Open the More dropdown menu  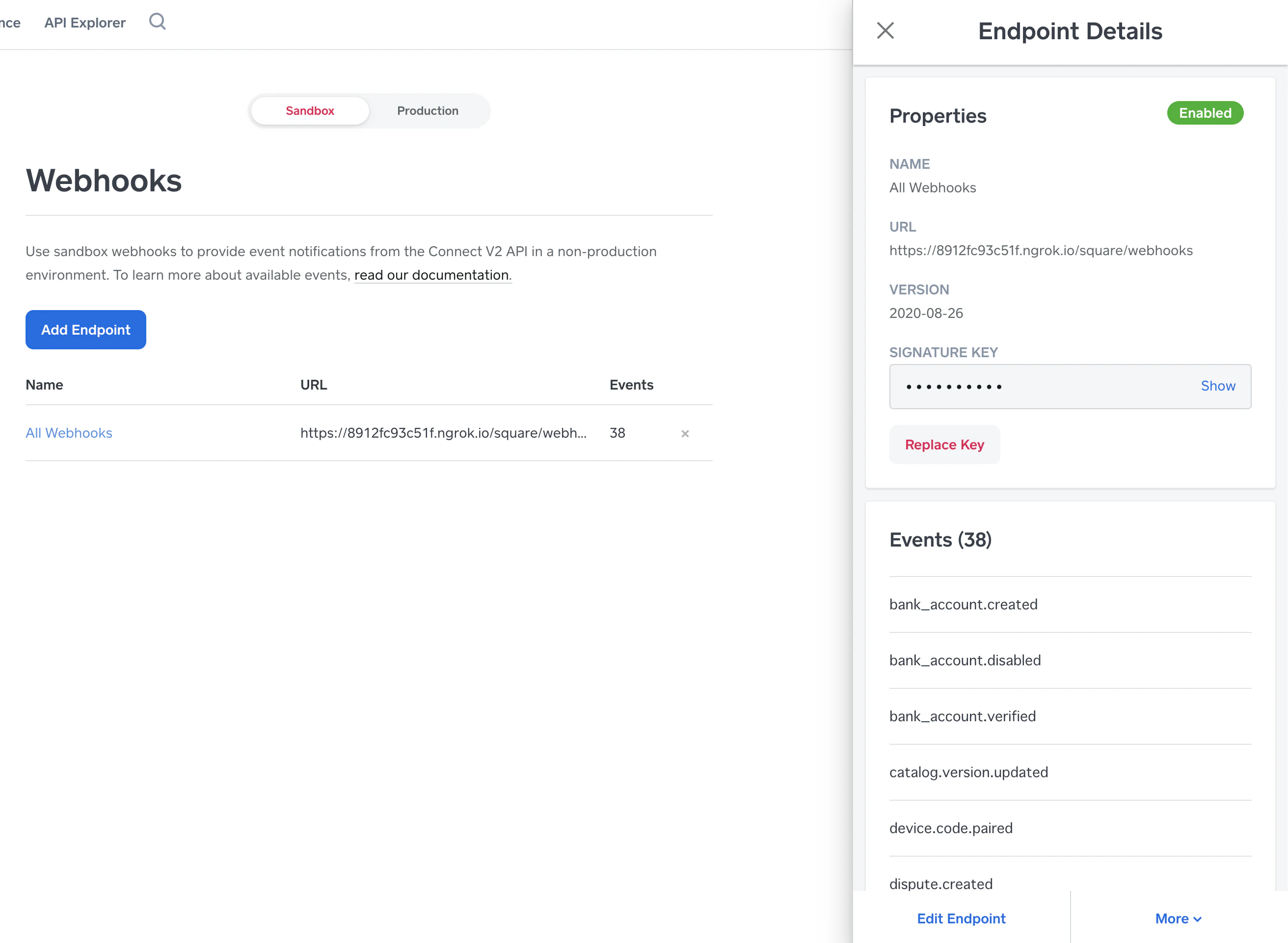coord(1179,918)
